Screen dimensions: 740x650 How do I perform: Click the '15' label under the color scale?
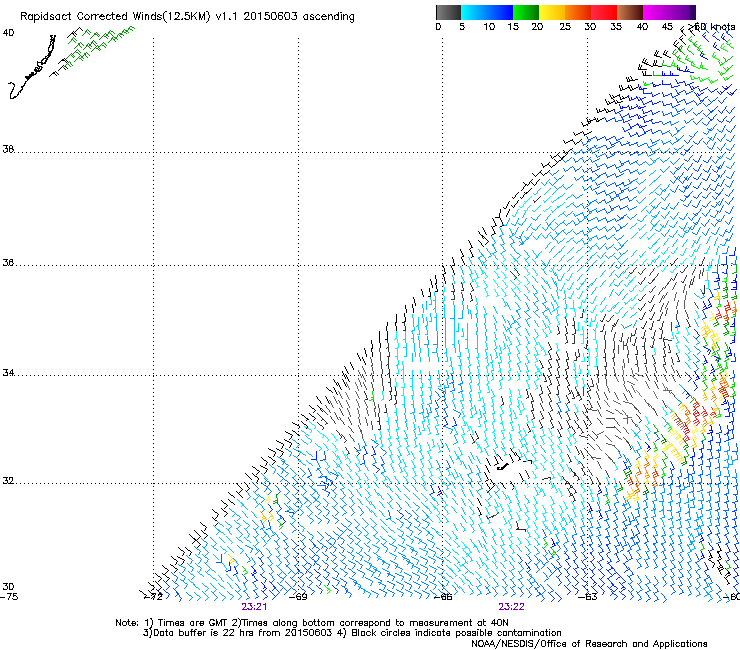tap(513, 27)
